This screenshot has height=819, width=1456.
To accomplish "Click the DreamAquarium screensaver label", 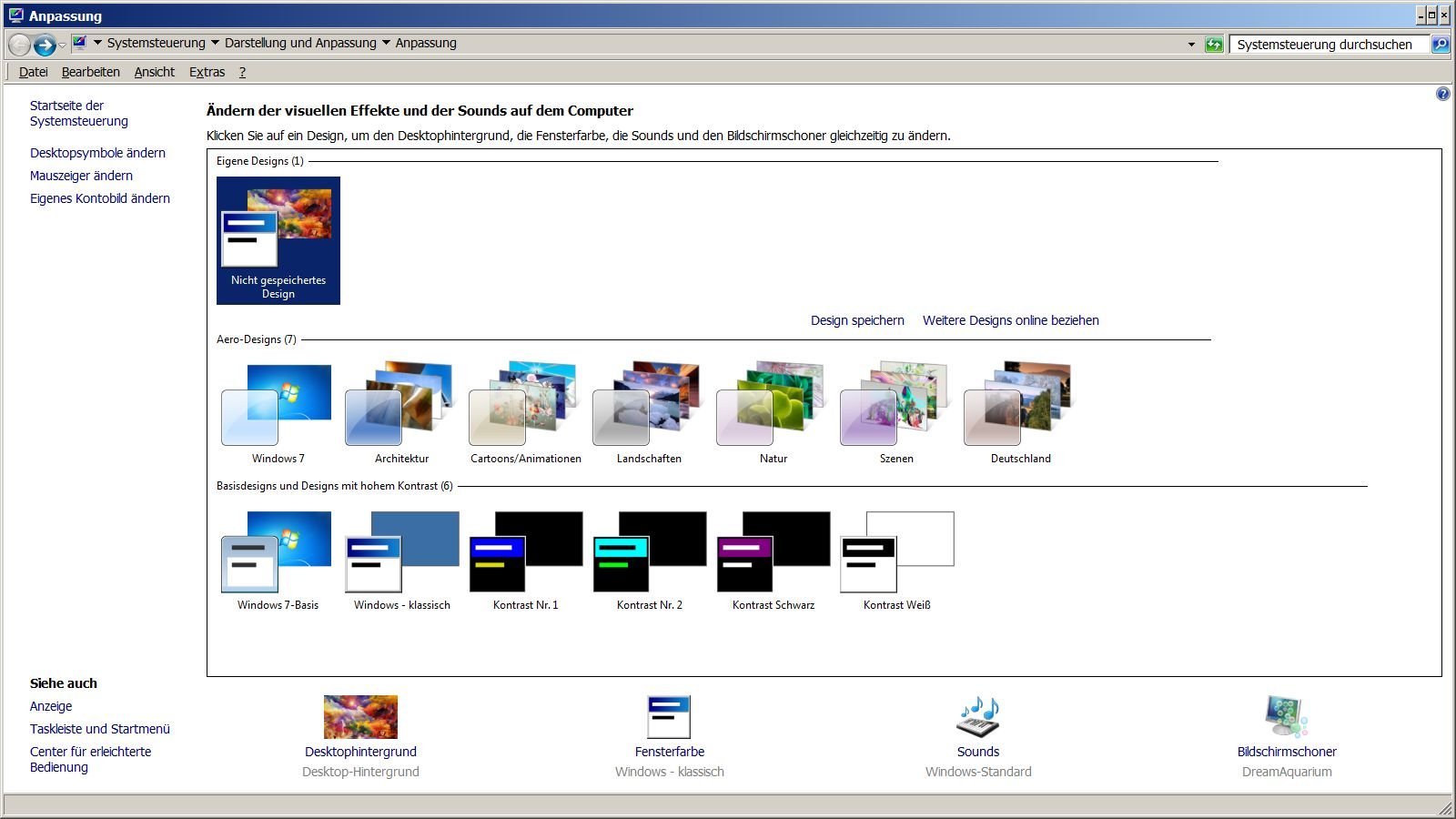I will pos(1287,772).
